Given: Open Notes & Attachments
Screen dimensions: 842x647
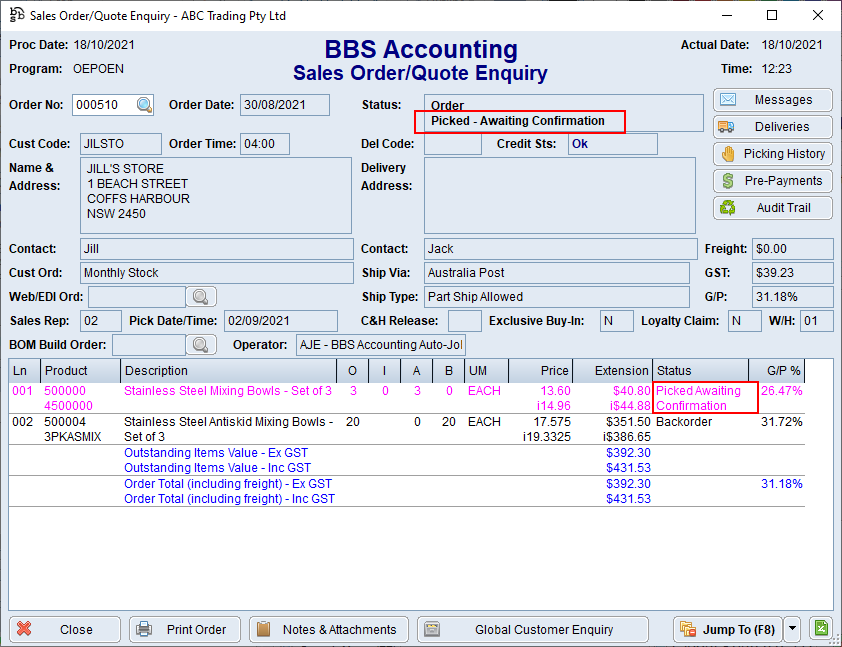Looking at the screenshot, I should (328, 629).
